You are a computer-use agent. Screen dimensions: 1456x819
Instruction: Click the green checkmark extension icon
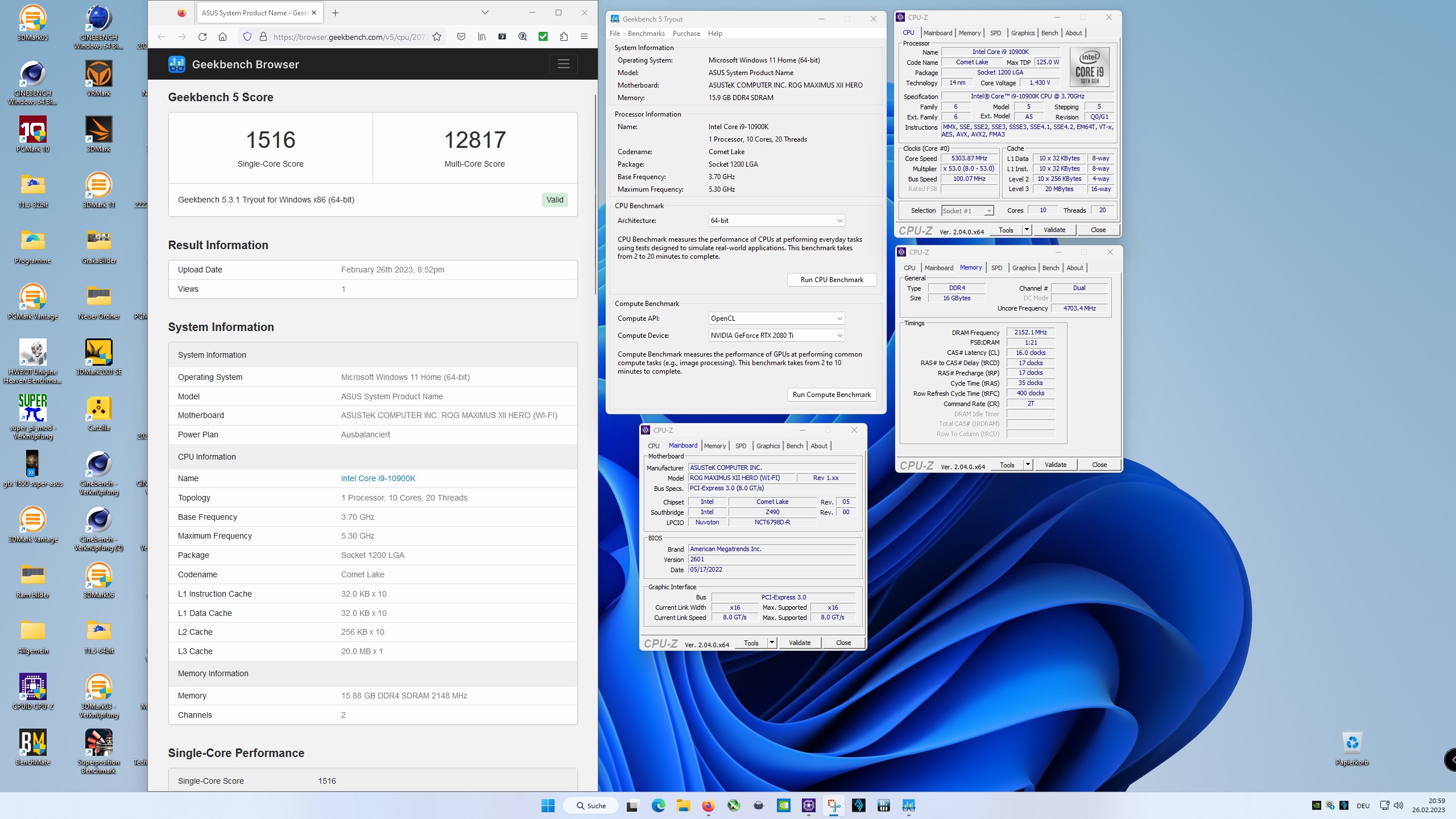click(543, 37)
